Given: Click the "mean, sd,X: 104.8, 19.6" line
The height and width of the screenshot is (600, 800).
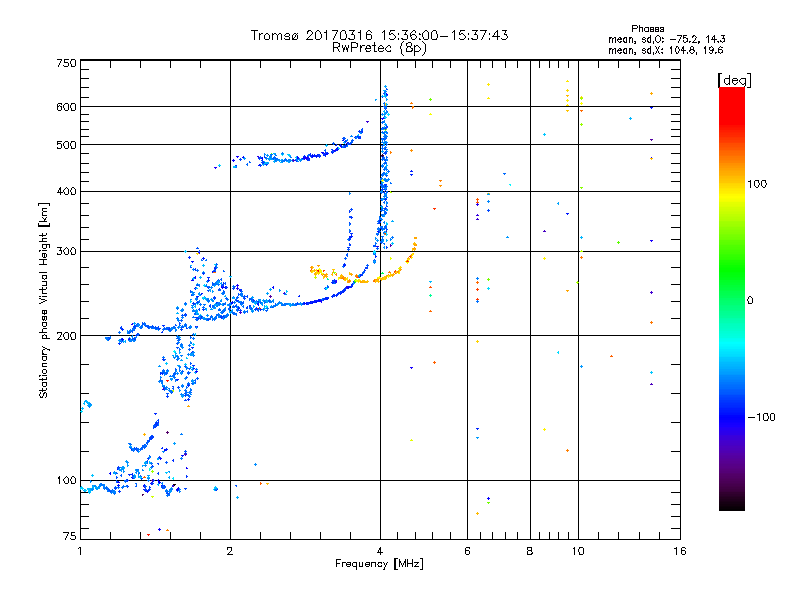Looking at the screenshot, I should [665, 50].
